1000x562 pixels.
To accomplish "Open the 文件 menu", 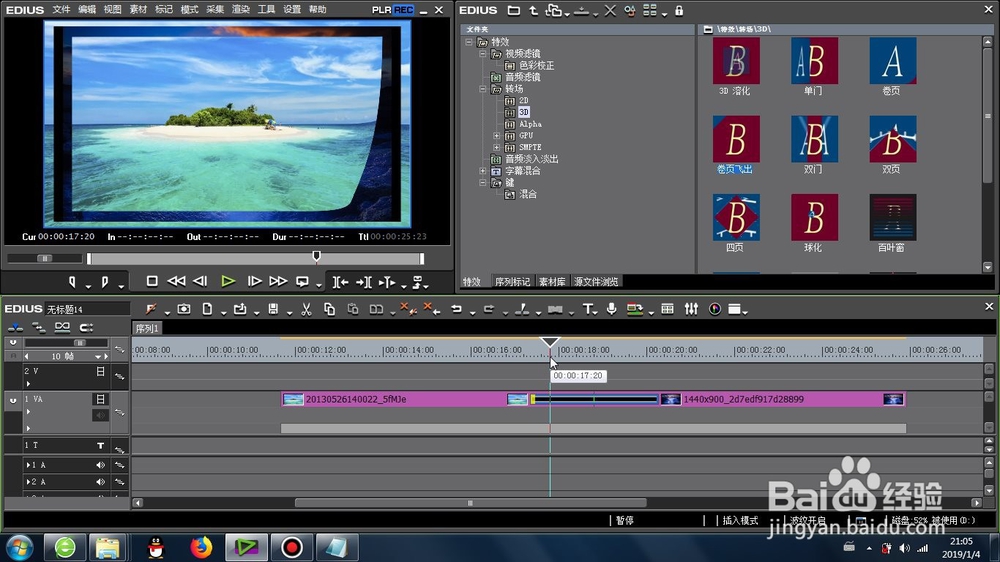I will coord(61,10).
